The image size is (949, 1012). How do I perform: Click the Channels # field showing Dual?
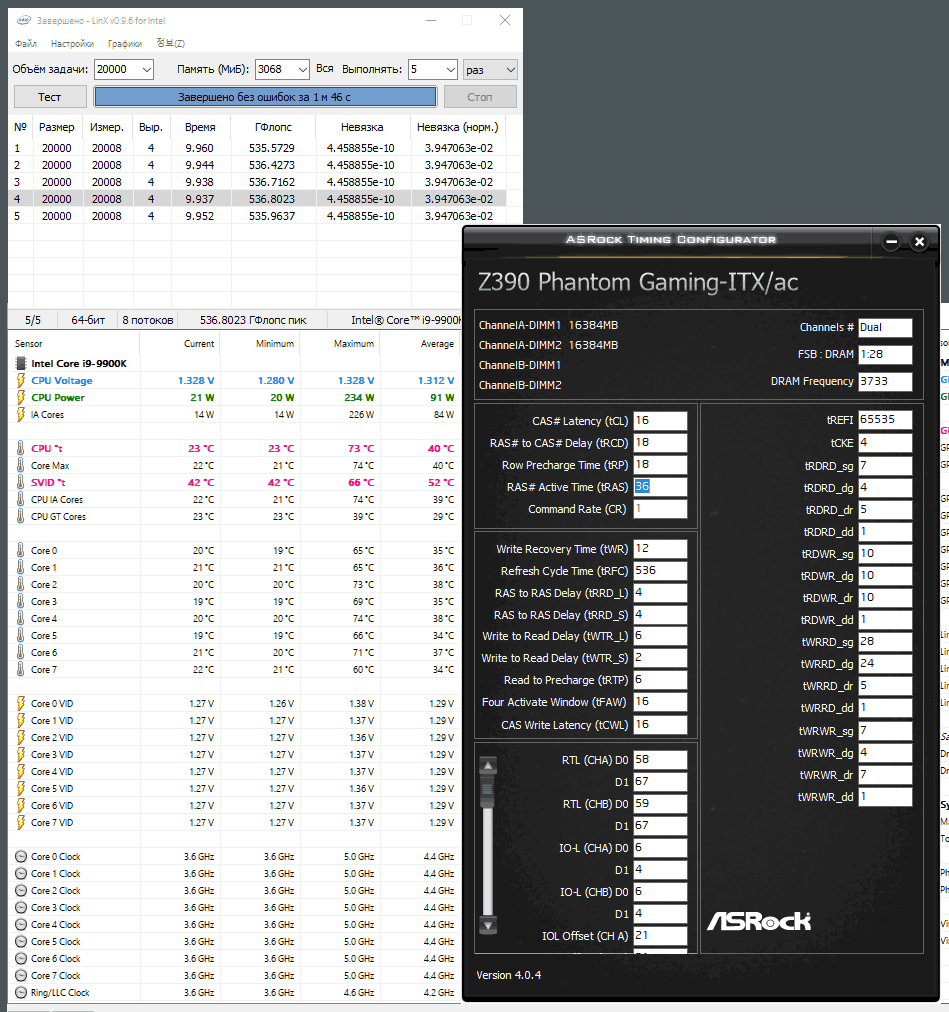pos(884,327)
